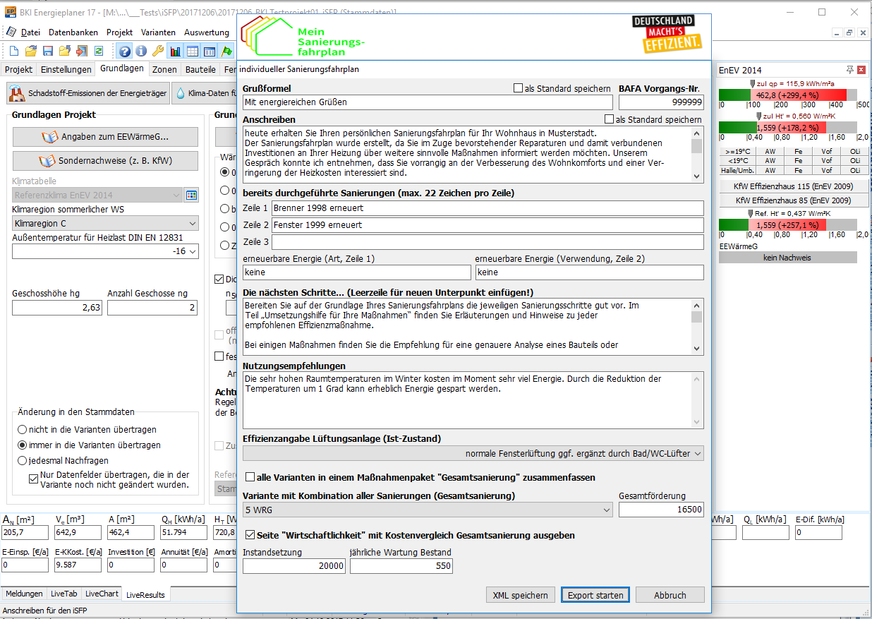Click the BAFA Vorgangs-Nr. input field
The height and width of the screenshot is (619, 872).
click(x=661, y=102)
